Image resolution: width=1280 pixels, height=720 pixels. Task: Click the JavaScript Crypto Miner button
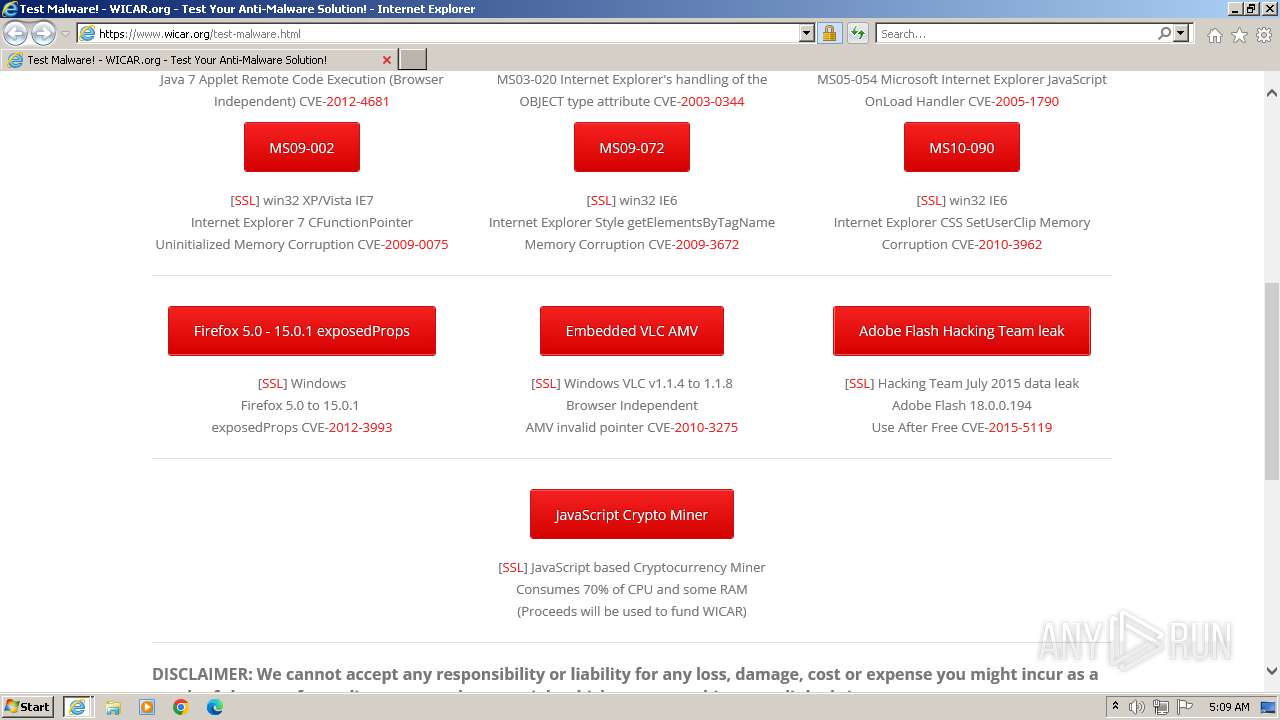[632, 514]
